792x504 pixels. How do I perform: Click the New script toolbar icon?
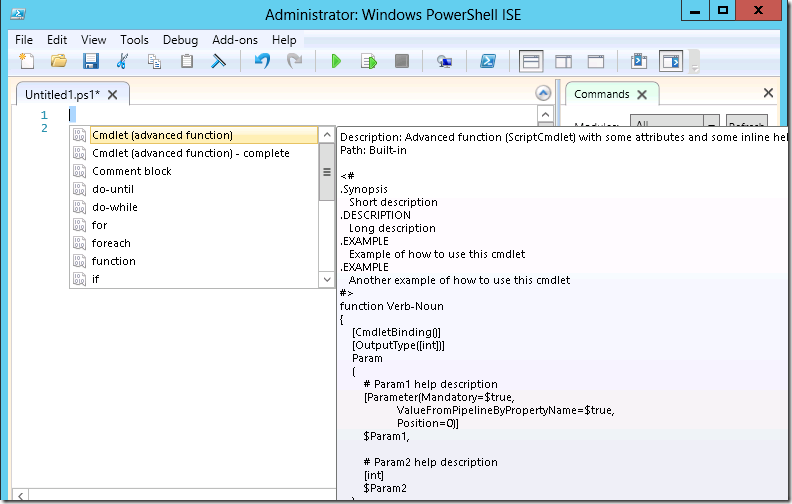pyautogui.click(x=26, y=61)
